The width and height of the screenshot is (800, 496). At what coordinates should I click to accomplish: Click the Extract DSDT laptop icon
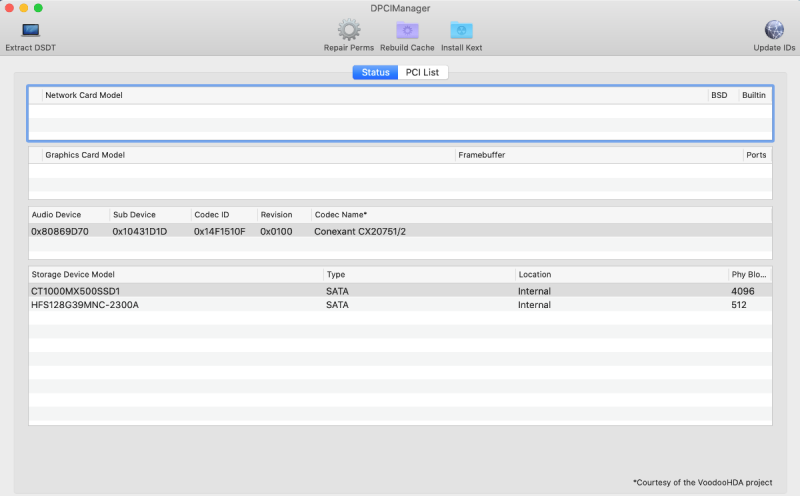tap(31, 31)
